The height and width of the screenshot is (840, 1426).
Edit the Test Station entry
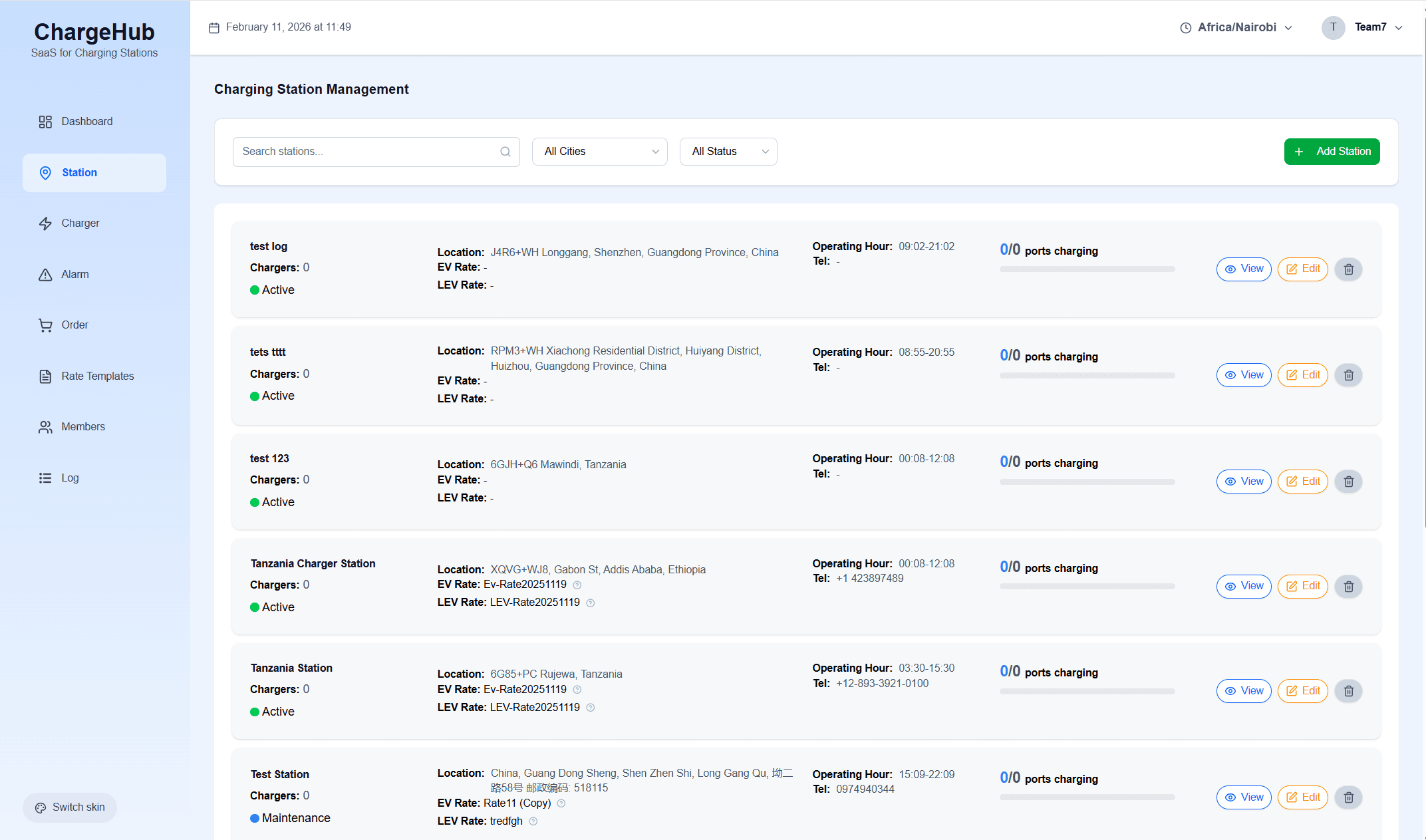coord(1302,797)
